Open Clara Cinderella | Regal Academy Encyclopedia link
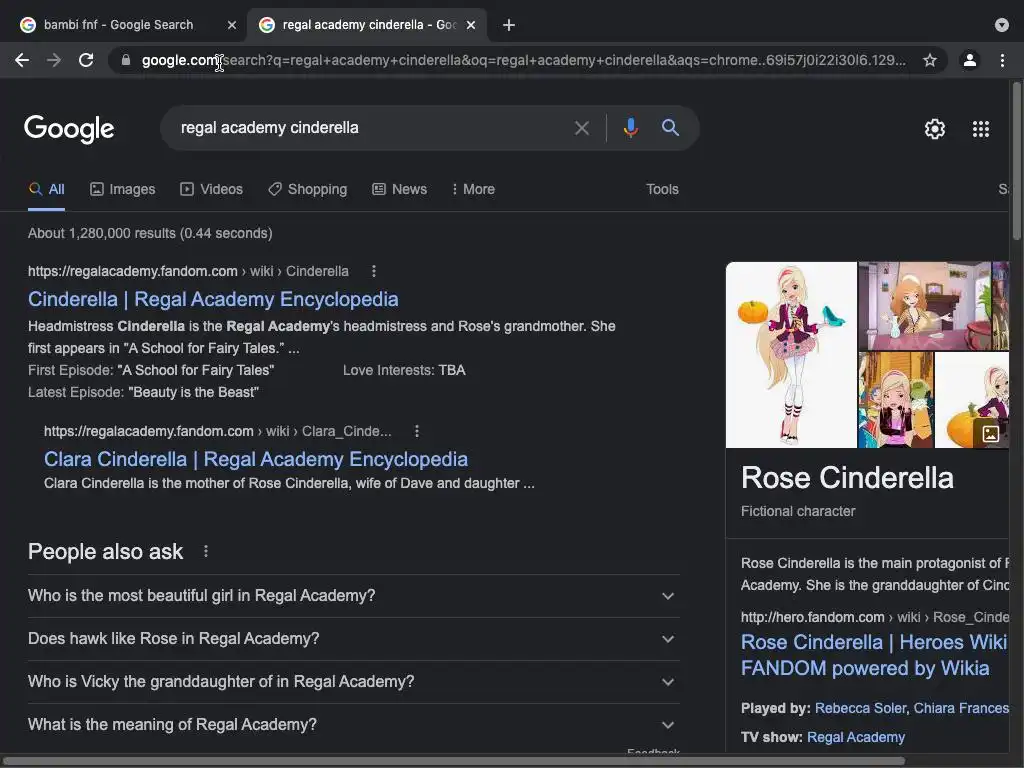This screenshot has height=768, width=1024. (x=255, y=459)
